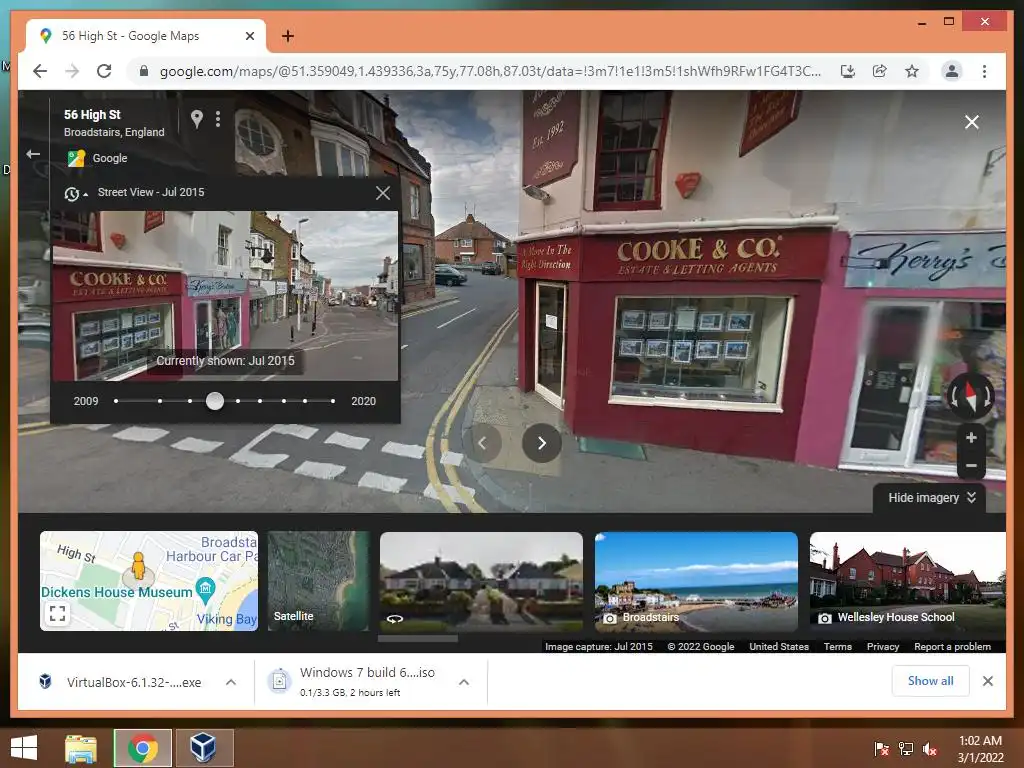This screenshot has height=768, width=1024.
Task: Click the compass north indicator
Action: coord(970,396)
